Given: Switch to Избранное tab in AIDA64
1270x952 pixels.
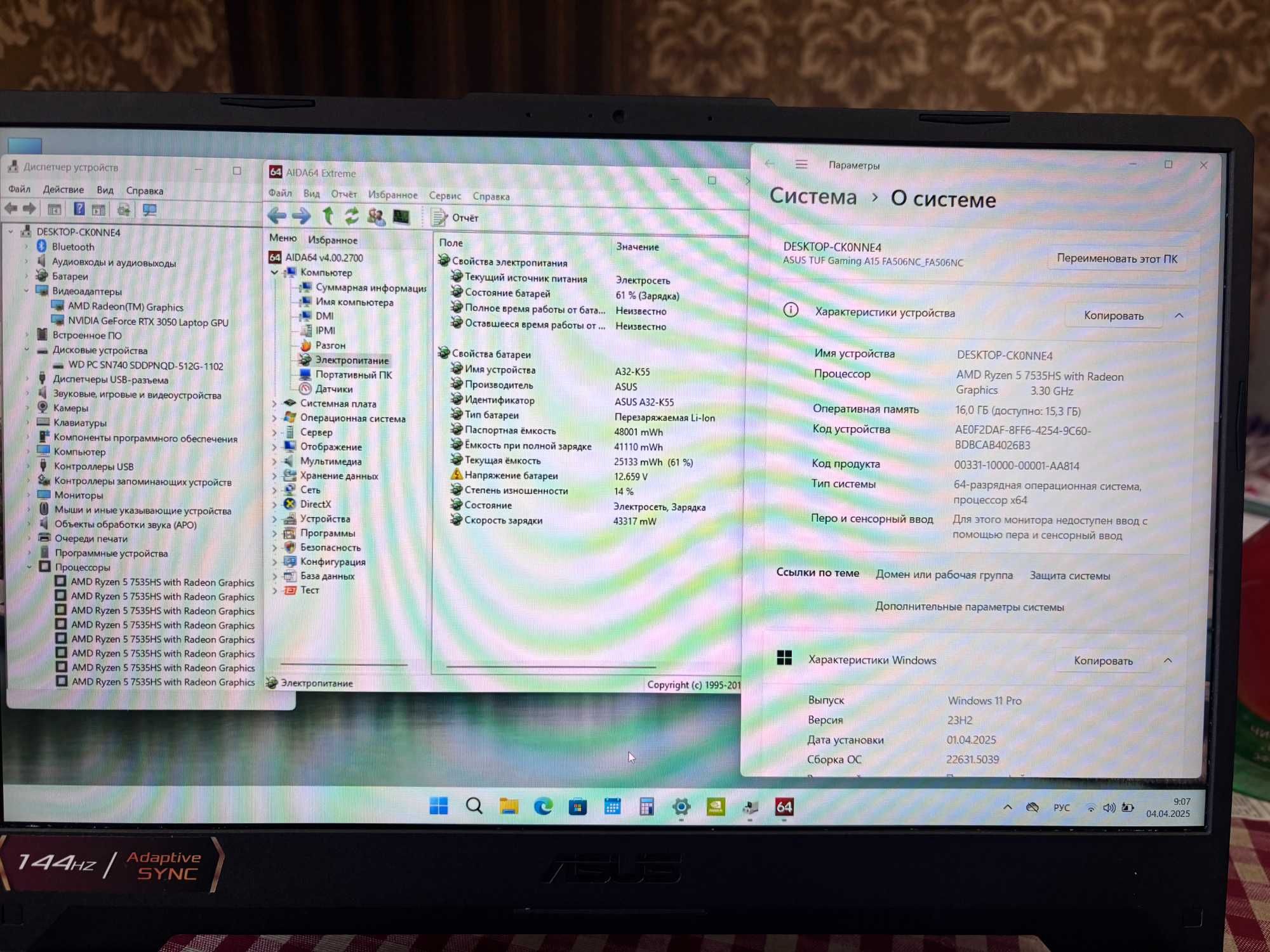Looking at the screenshot, I should 333,240.
